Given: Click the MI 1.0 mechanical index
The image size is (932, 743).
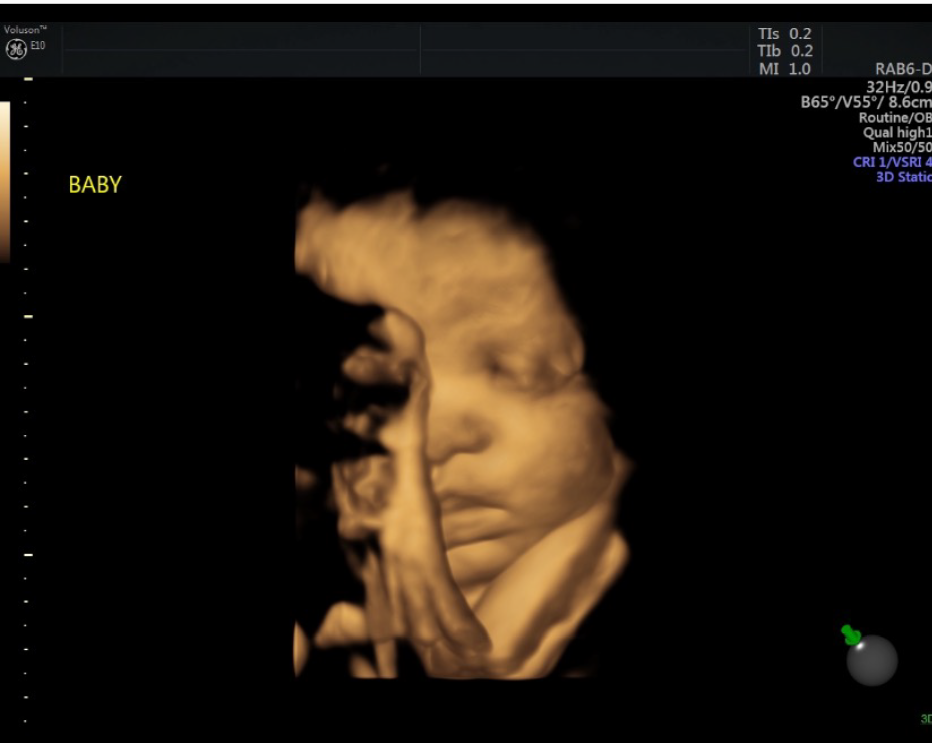Looking at the screenshot, I should click(x=785, y=69).
